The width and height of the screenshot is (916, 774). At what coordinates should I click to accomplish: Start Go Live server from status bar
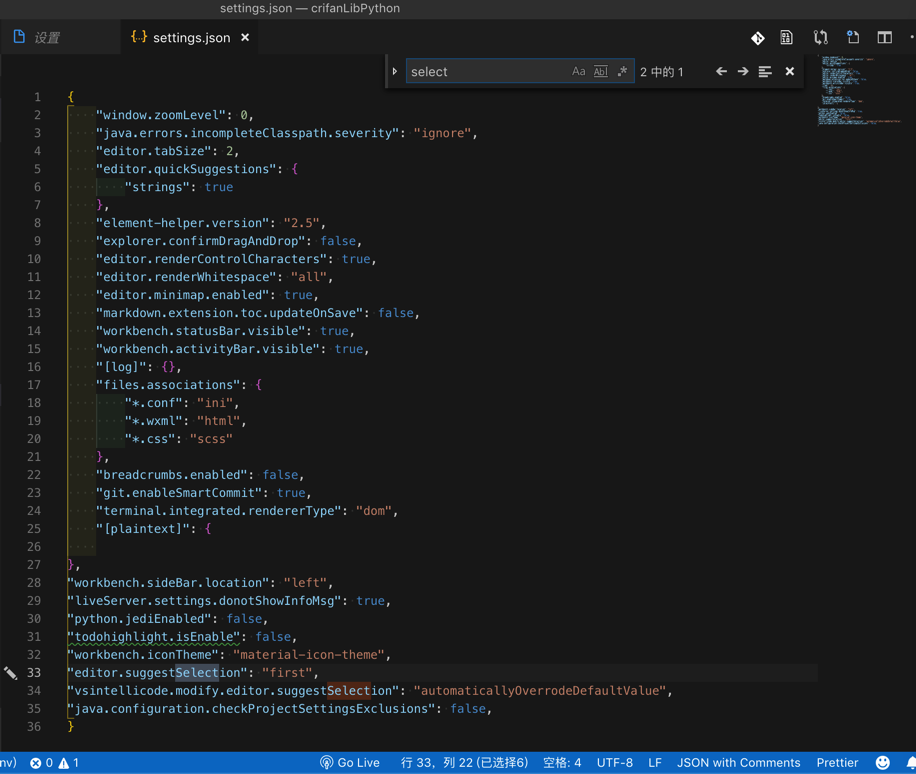click(350, 762)
